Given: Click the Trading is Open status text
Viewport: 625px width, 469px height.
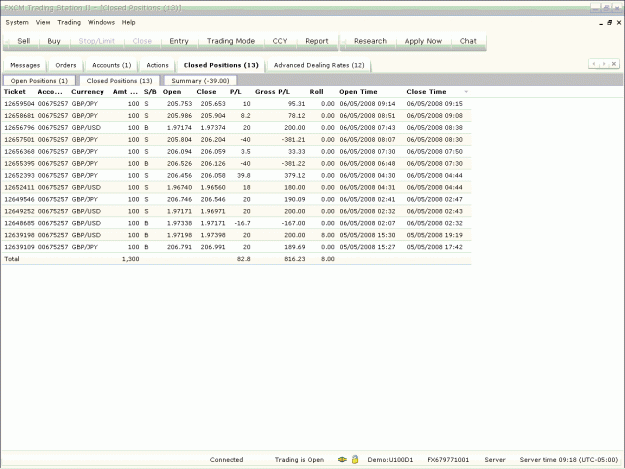Looking at the screenshot, I should (x=299, y=460).
